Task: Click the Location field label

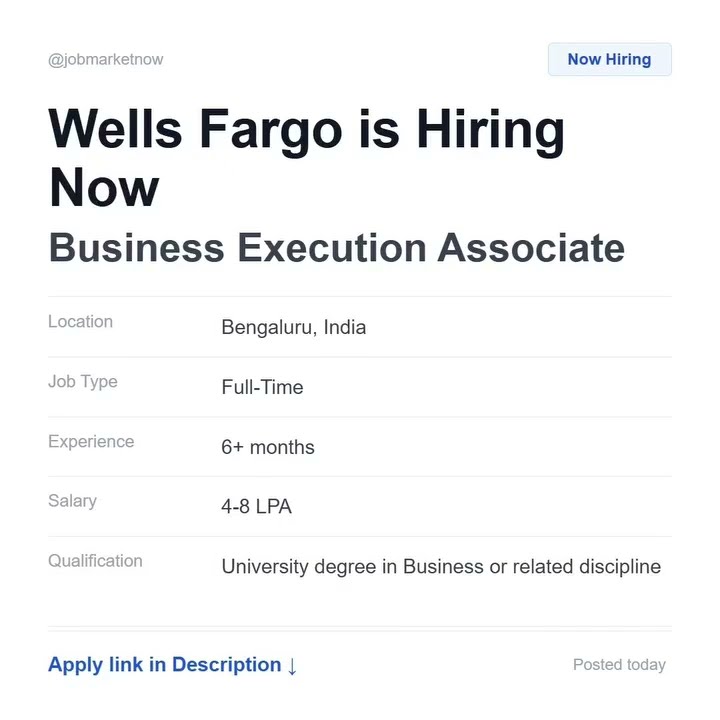Action: pos(80,322)
